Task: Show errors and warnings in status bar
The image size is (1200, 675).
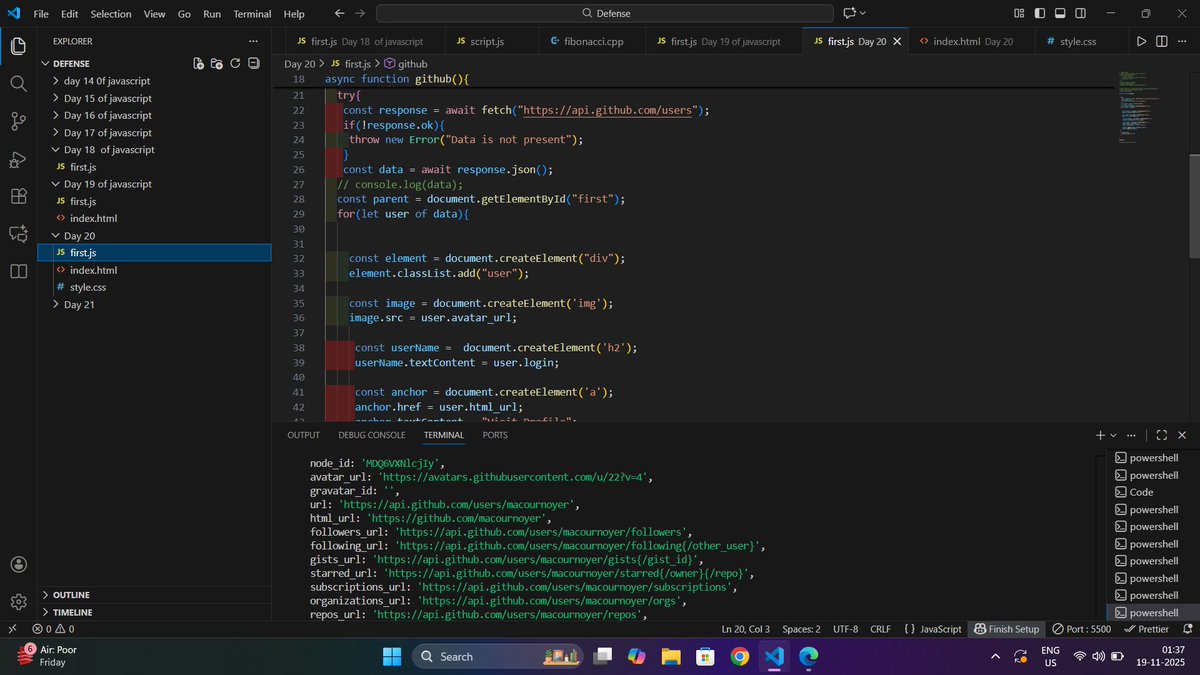Action: click(53, 629)
